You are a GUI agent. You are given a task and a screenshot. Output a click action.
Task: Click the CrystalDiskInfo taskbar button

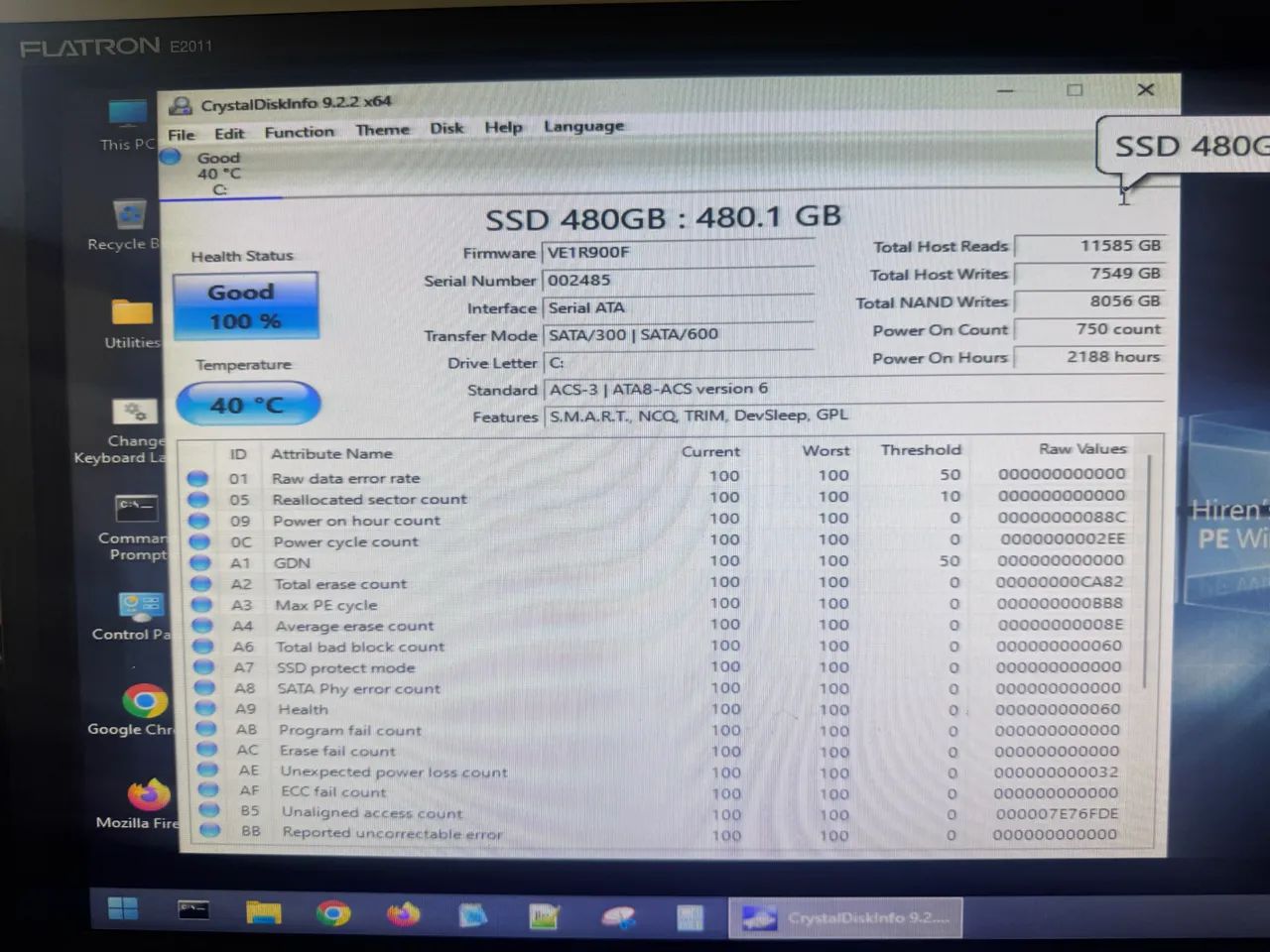pos(846,917)
